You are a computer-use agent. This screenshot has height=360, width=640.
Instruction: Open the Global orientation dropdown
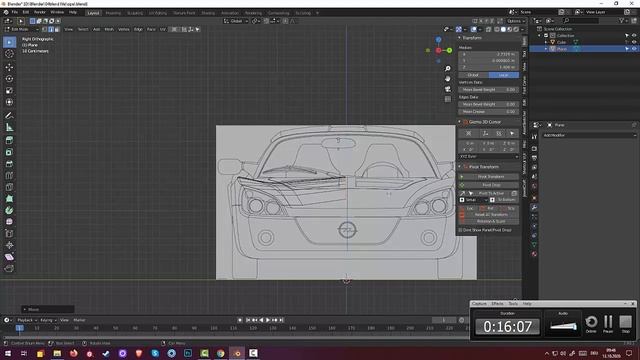[236, 21]
